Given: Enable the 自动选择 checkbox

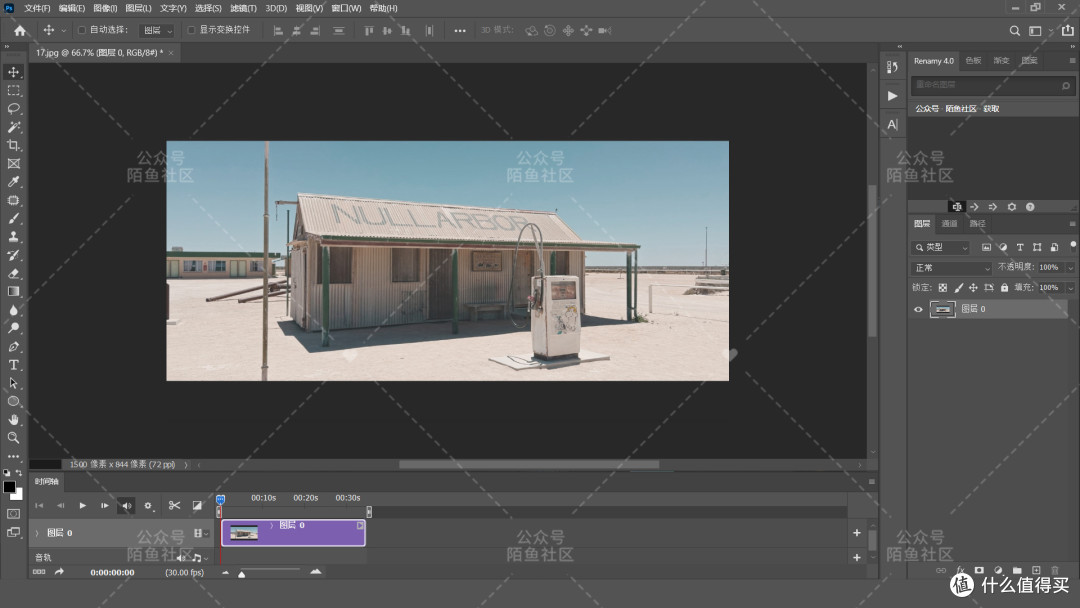Looking at the screenshot, I should pos(81,30).
